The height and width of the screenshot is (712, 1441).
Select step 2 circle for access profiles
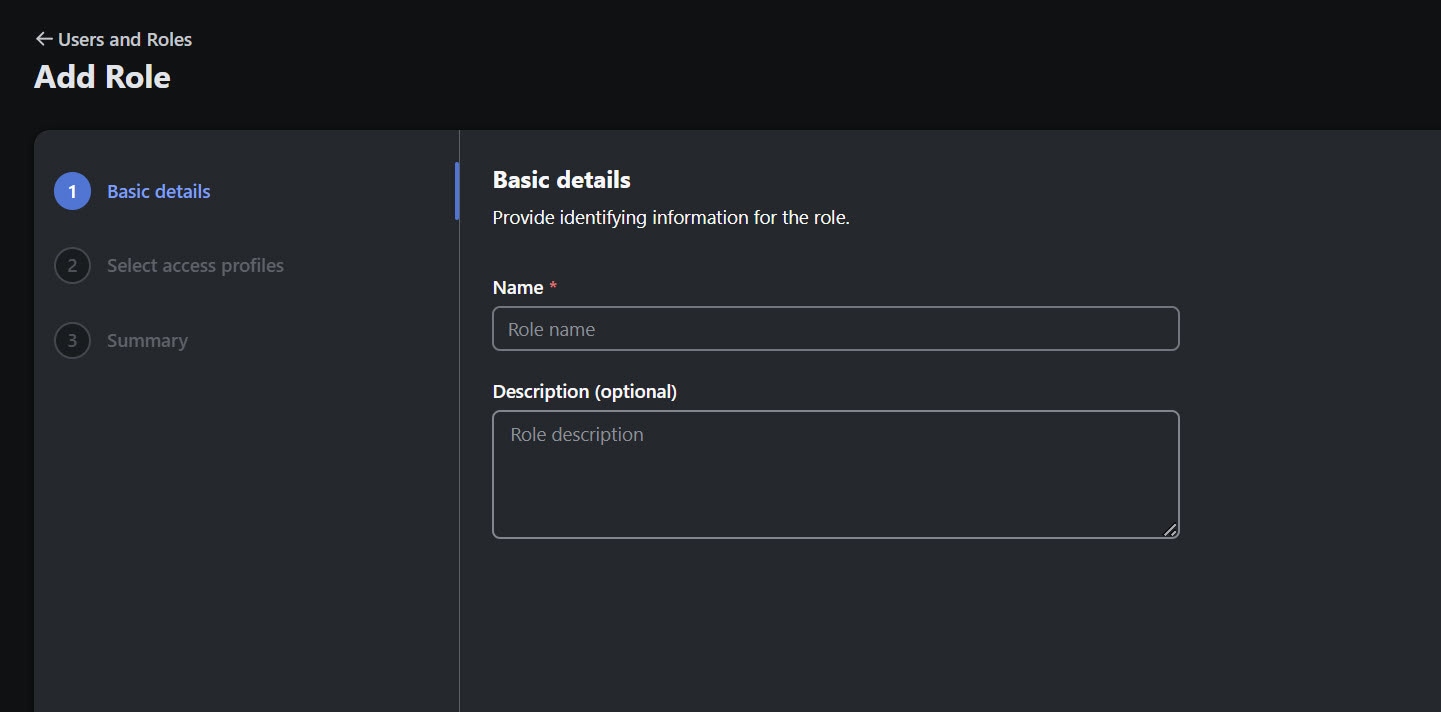[72, 265]
